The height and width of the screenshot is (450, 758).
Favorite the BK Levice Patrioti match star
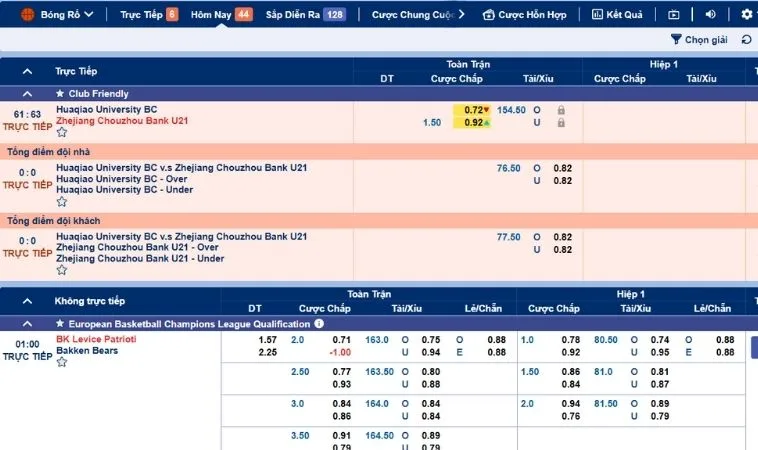(62, 362)
